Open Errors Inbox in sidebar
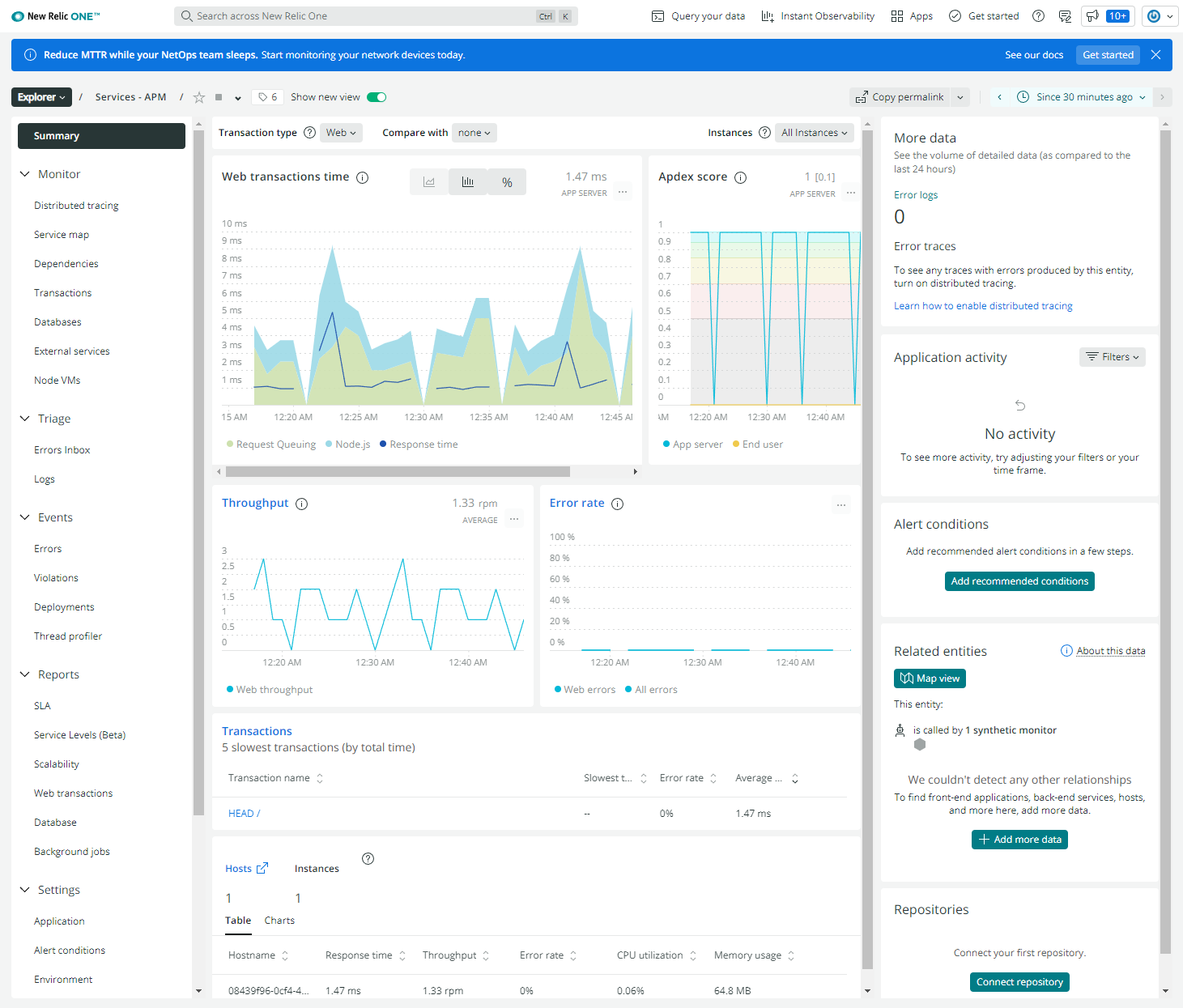Viewport: 1183px width, 1008px height. coord(62,450)
